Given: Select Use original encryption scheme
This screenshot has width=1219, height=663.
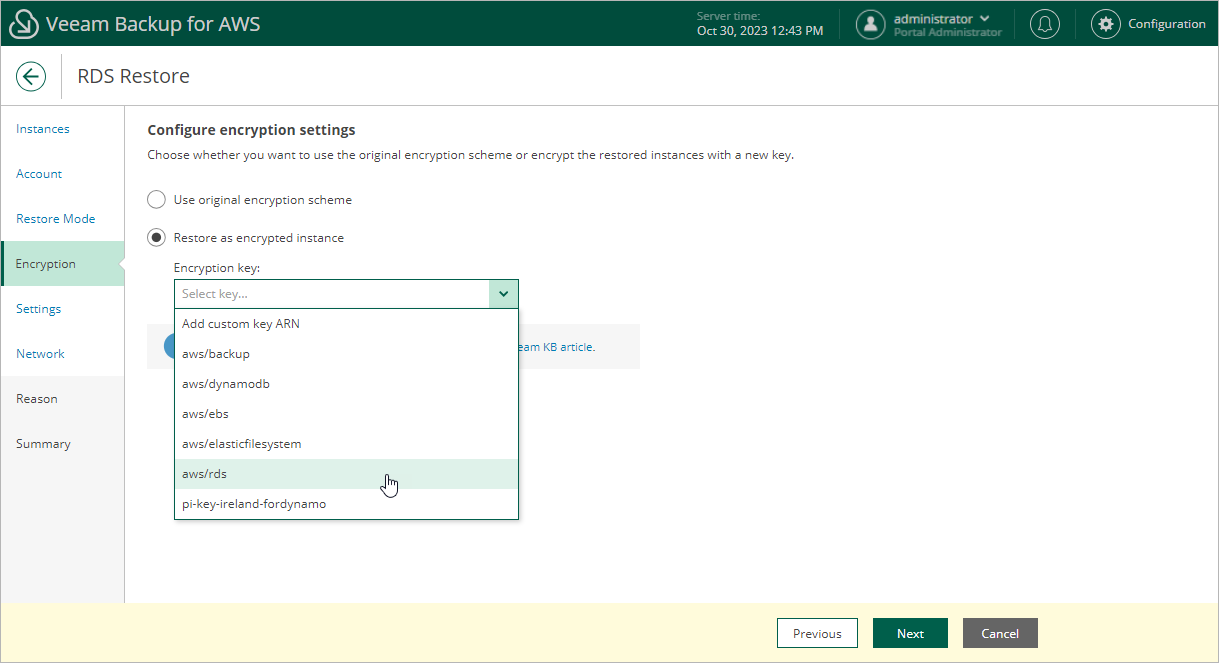Looking at the screenshot, I should (x=156, y=200).
